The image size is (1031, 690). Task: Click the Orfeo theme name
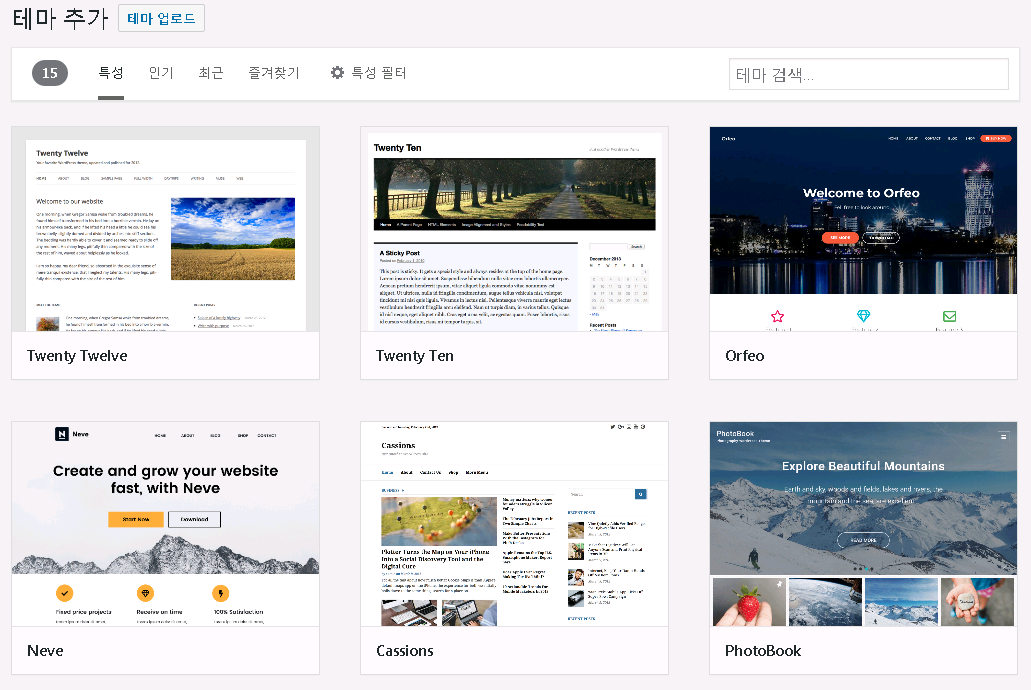pos(744,356)
